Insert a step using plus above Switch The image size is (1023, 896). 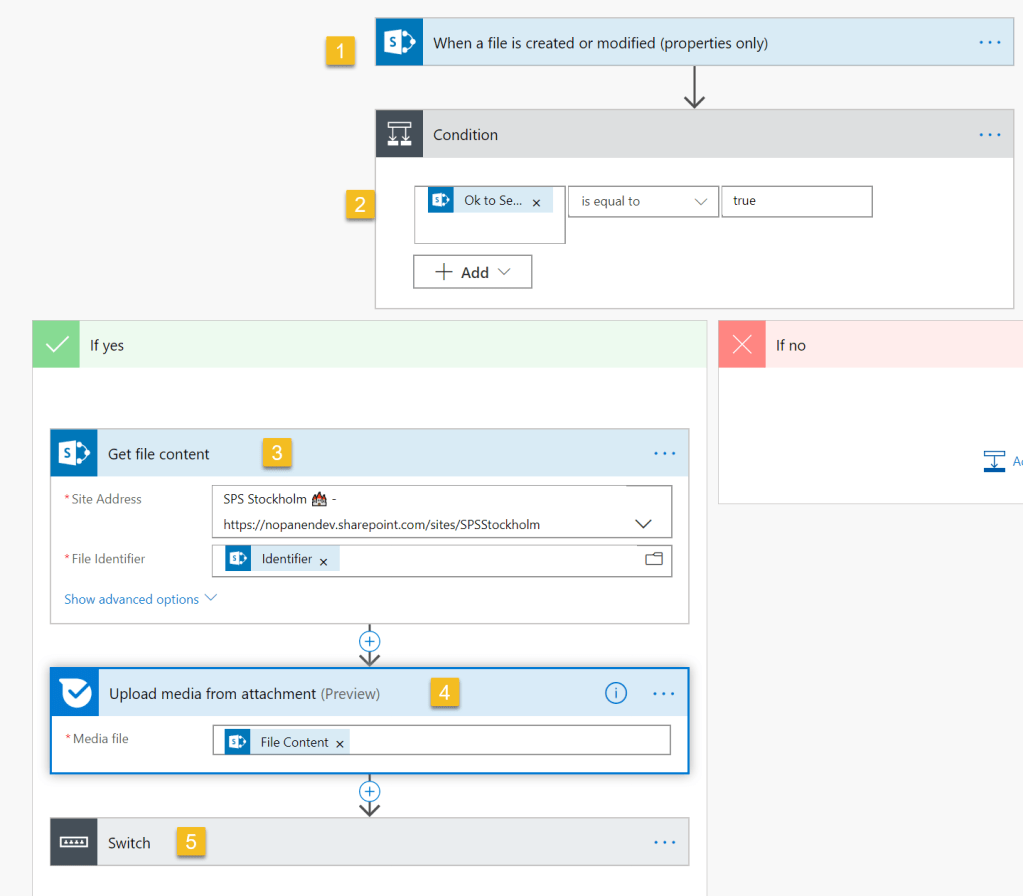click(370, 791)
